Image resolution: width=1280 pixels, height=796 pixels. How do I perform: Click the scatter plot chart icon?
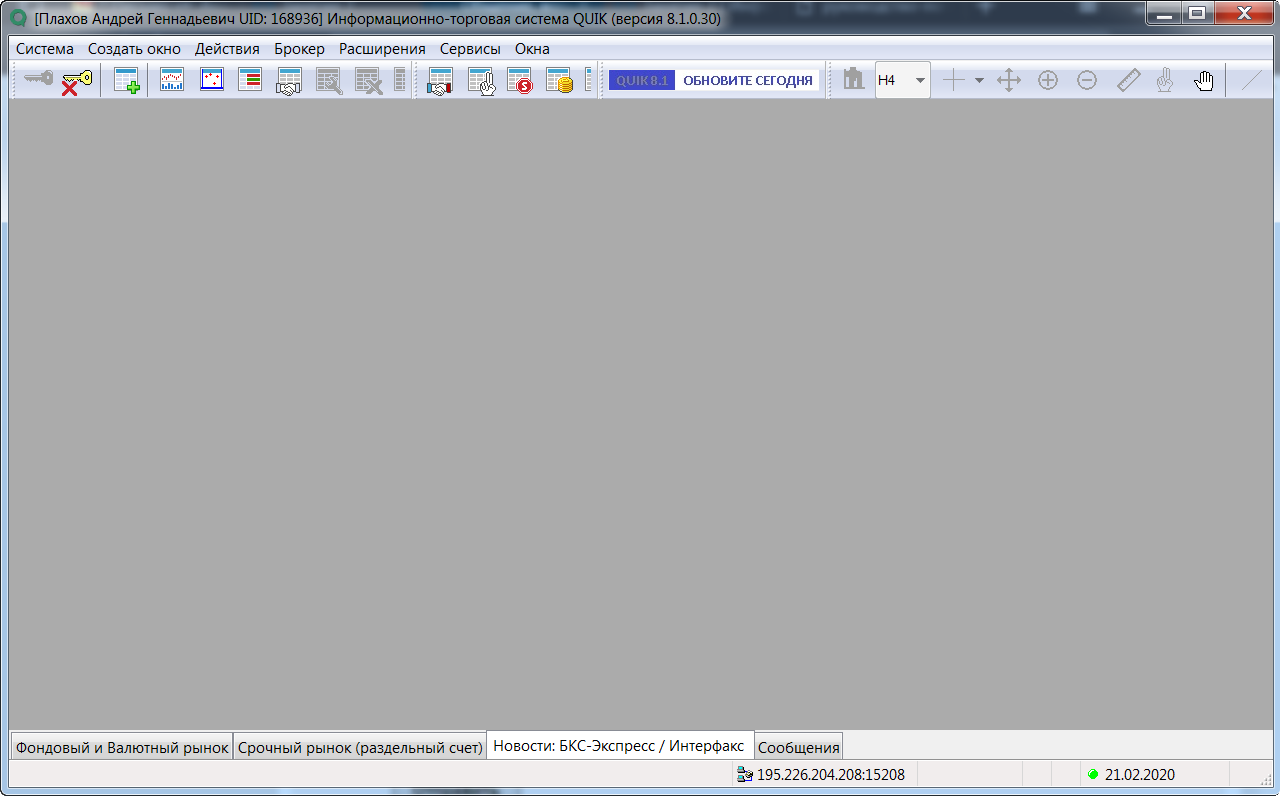tap(211, 80)
